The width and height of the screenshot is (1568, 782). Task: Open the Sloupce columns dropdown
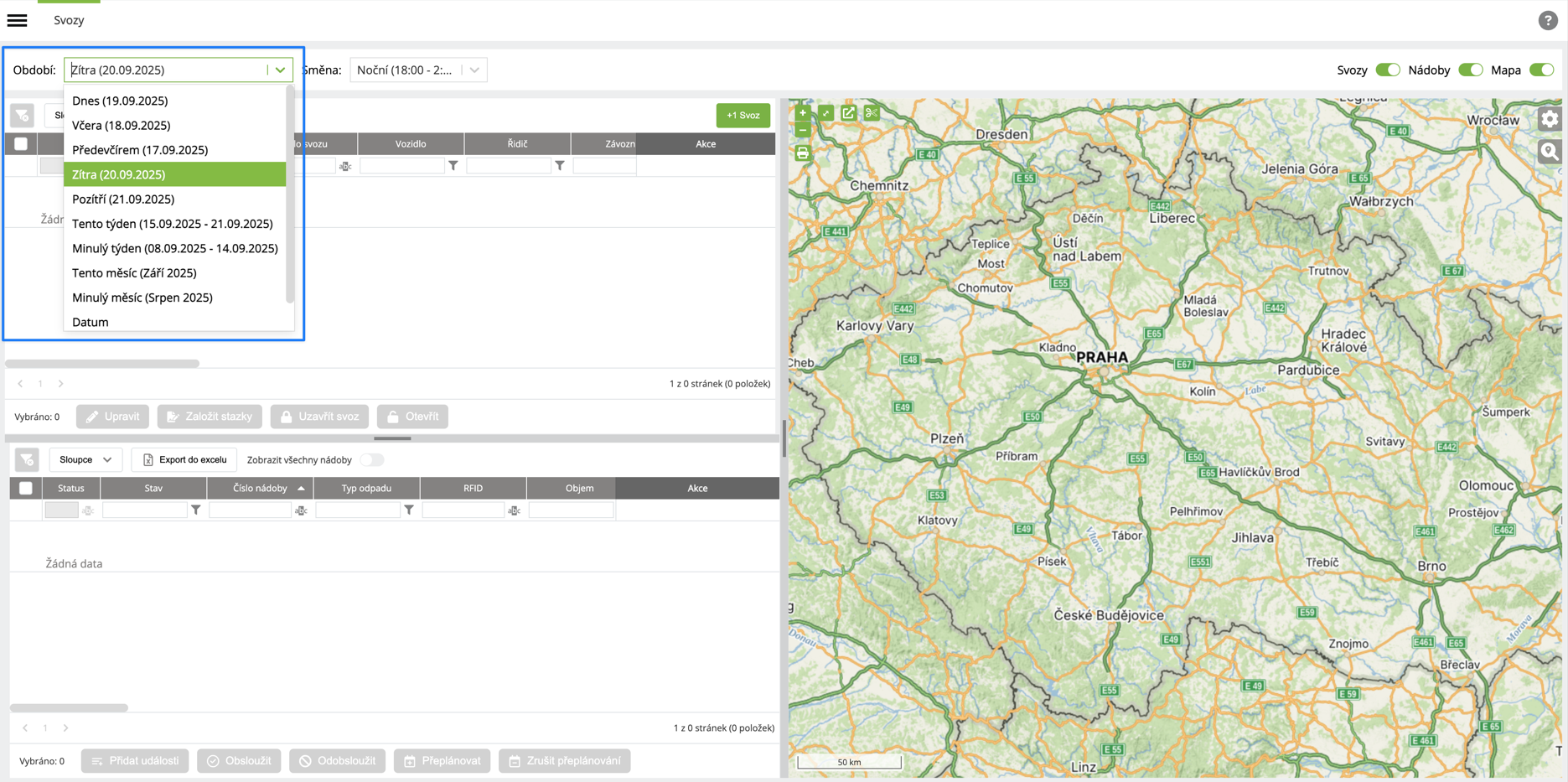[85, 459]
